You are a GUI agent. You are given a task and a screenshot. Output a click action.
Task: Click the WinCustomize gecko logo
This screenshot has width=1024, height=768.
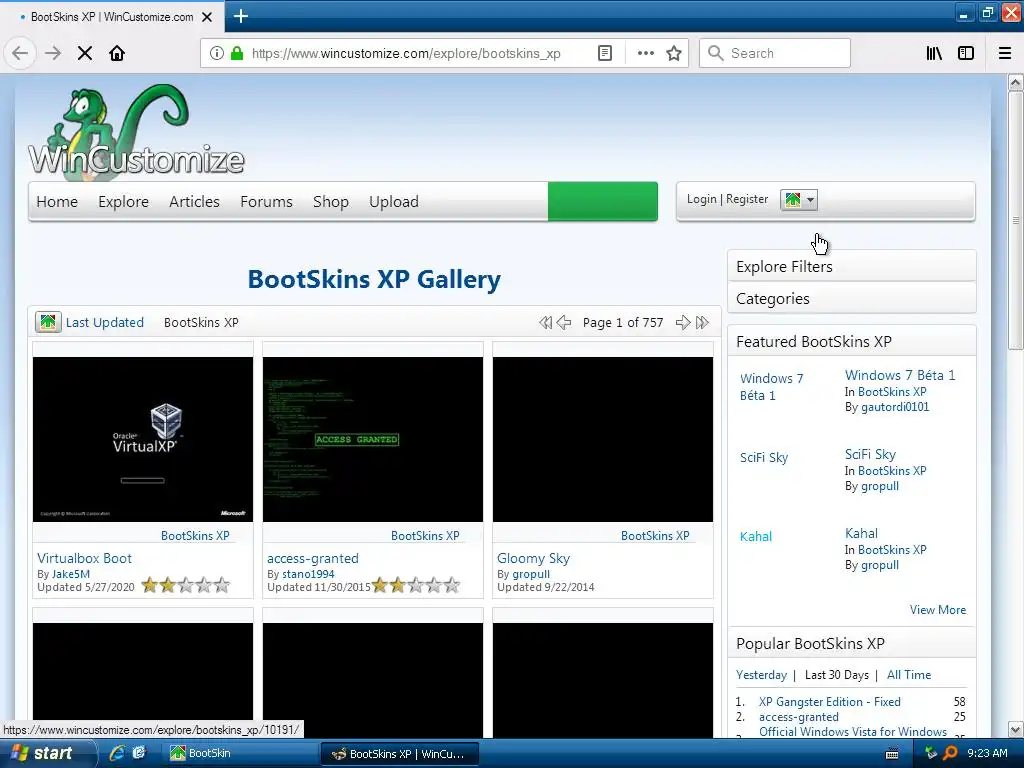pos(136,131)
